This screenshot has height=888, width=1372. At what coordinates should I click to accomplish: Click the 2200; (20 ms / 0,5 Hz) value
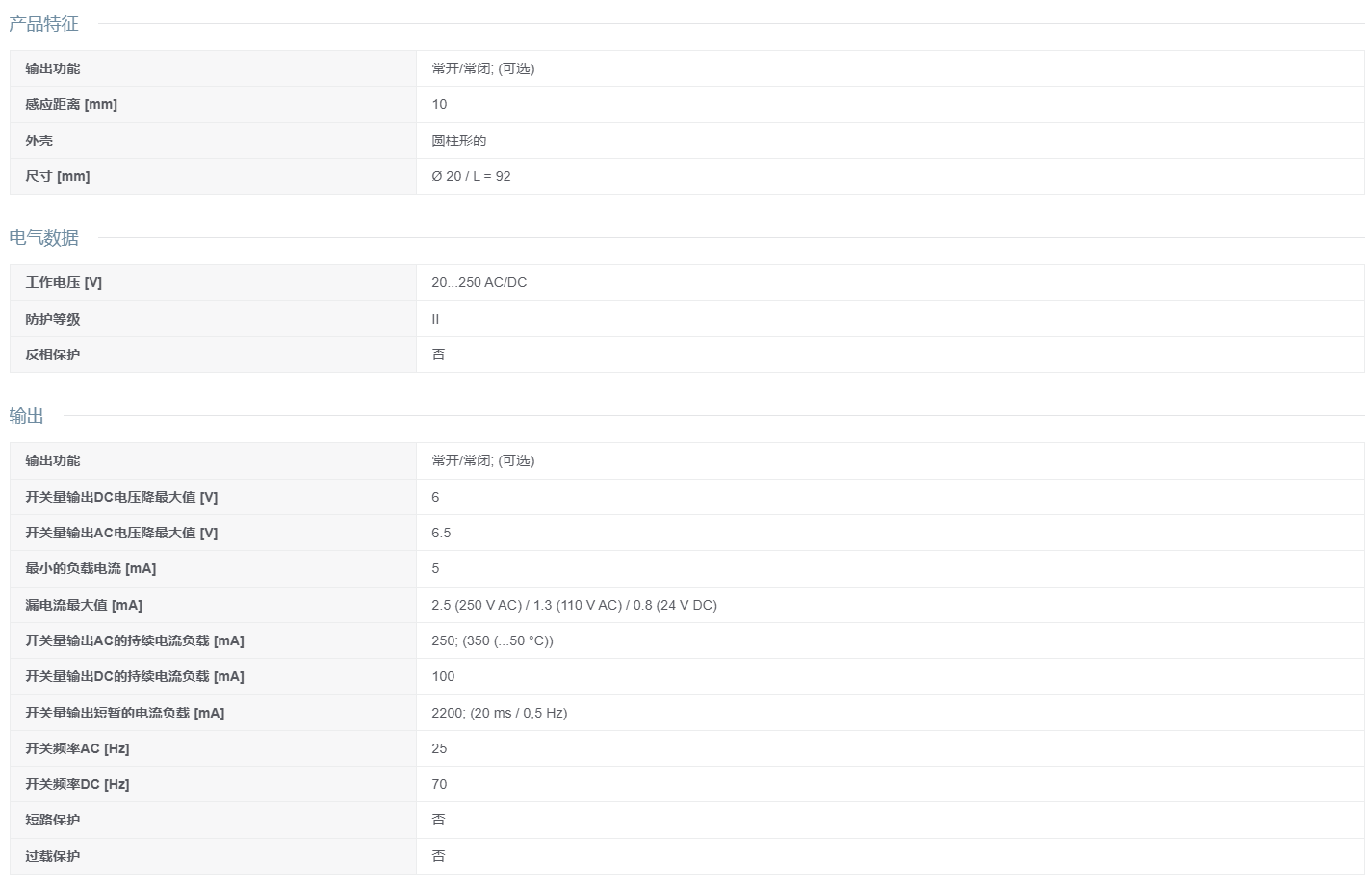click(x=499, y=713)
